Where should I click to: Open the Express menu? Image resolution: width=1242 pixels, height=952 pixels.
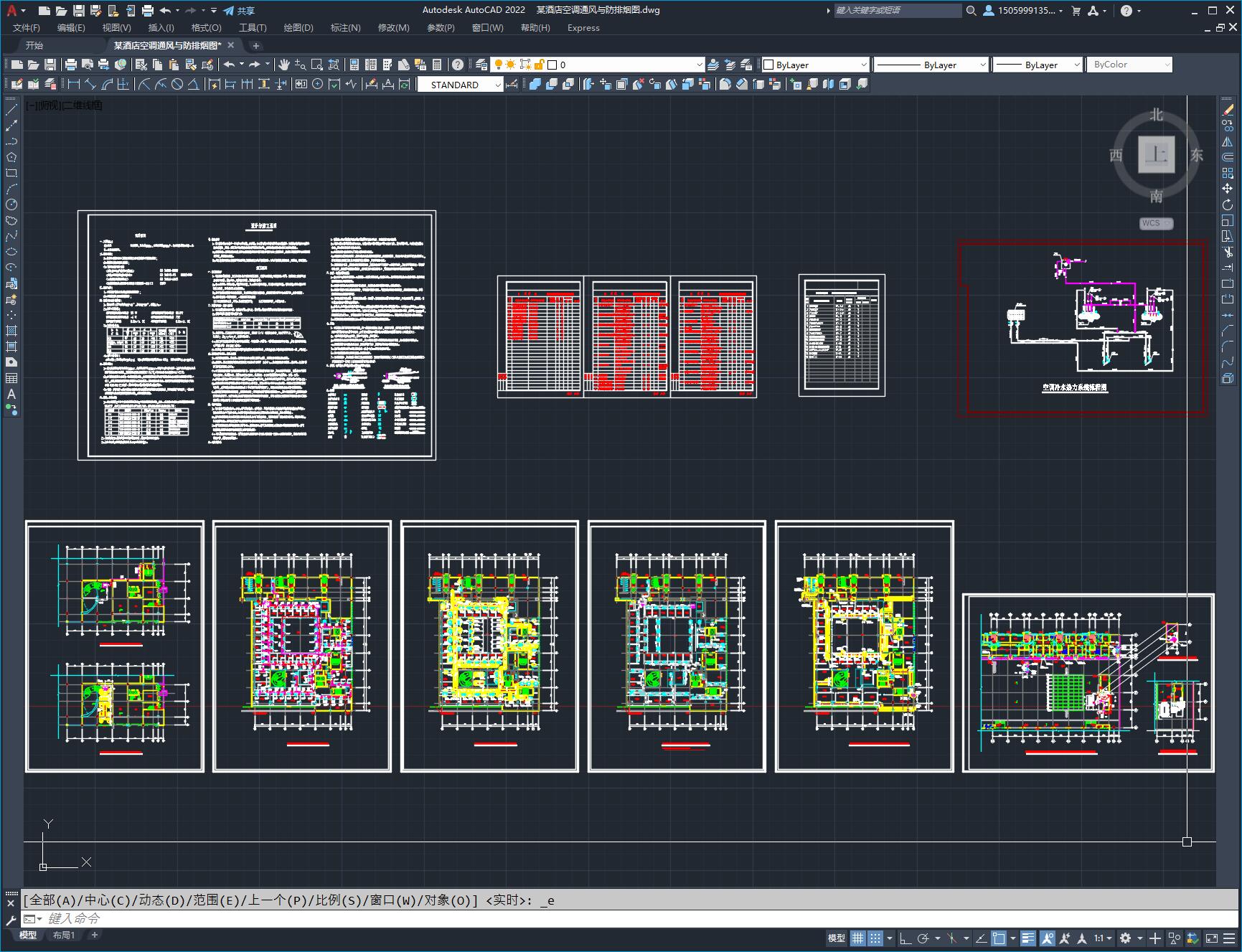(x=583, y=28)
